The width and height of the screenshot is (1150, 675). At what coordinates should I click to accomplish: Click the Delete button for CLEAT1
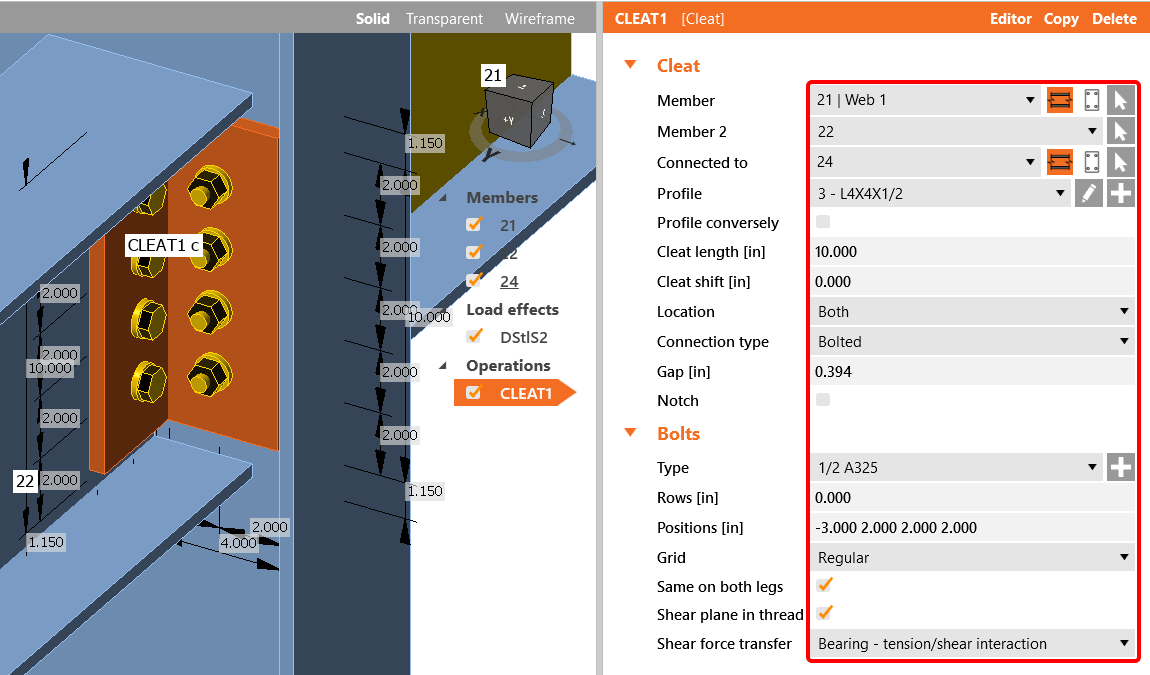[x=1114, y=19]
